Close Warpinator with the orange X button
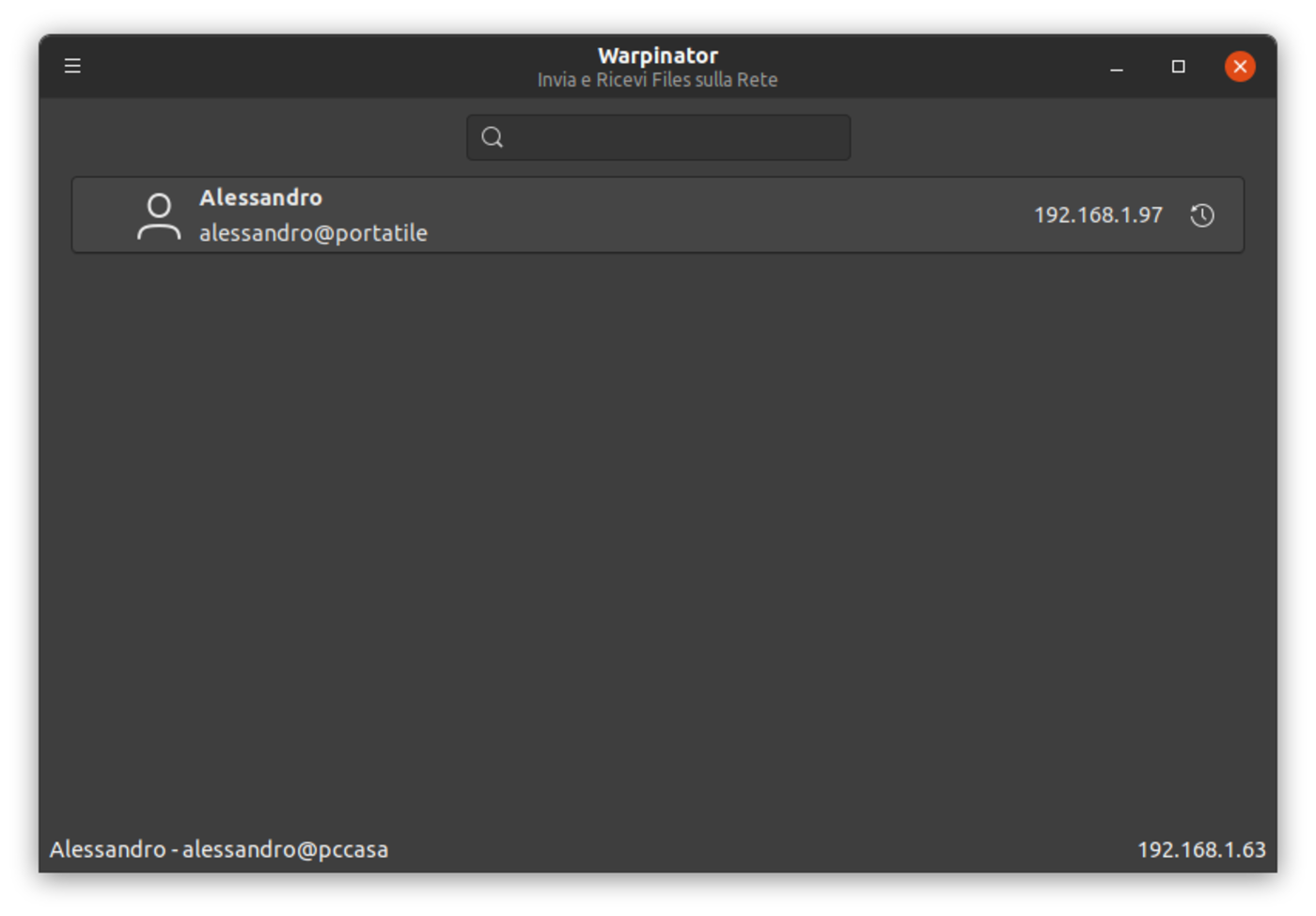 coord(1240,67)
